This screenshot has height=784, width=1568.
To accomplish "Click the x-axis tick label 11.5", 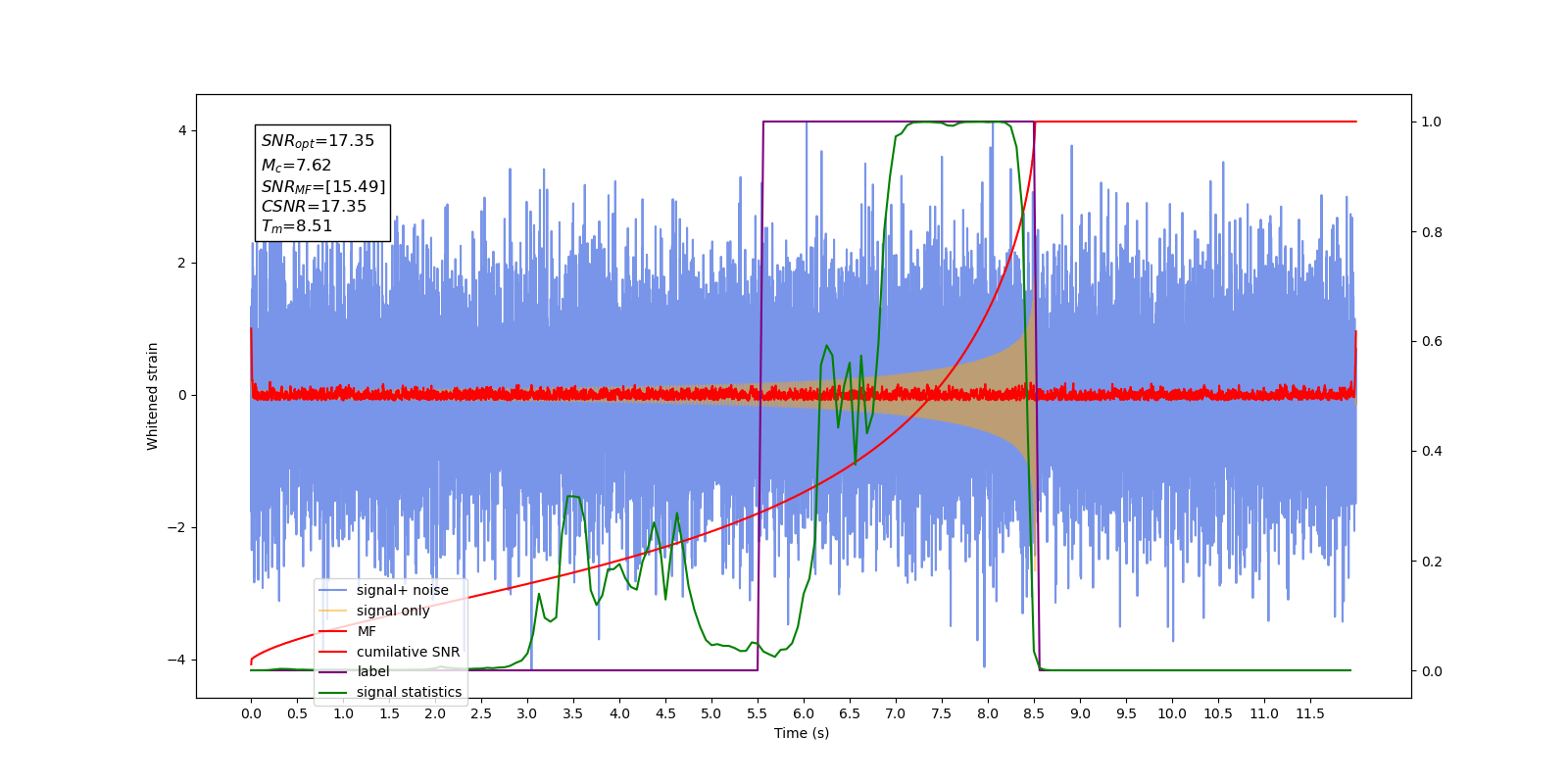I will click(1310, 713).
